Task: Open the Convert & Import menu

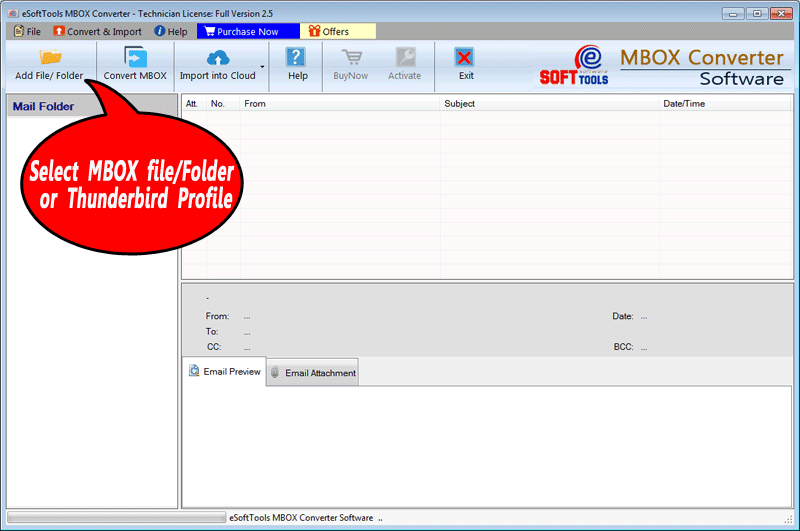Action: click(x=97, y=31)
